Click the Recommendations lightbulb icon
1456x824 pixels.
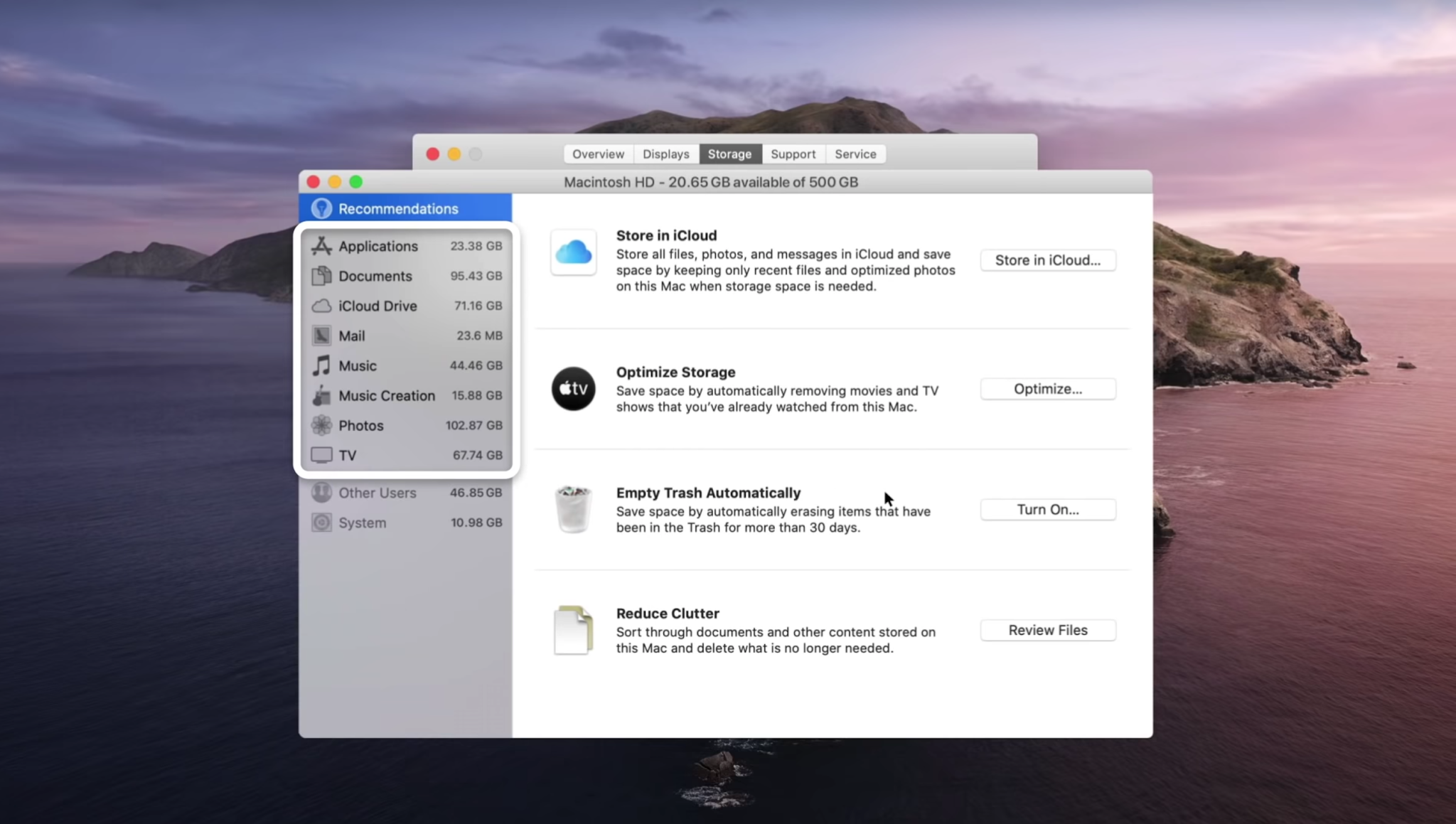(322, 208)
